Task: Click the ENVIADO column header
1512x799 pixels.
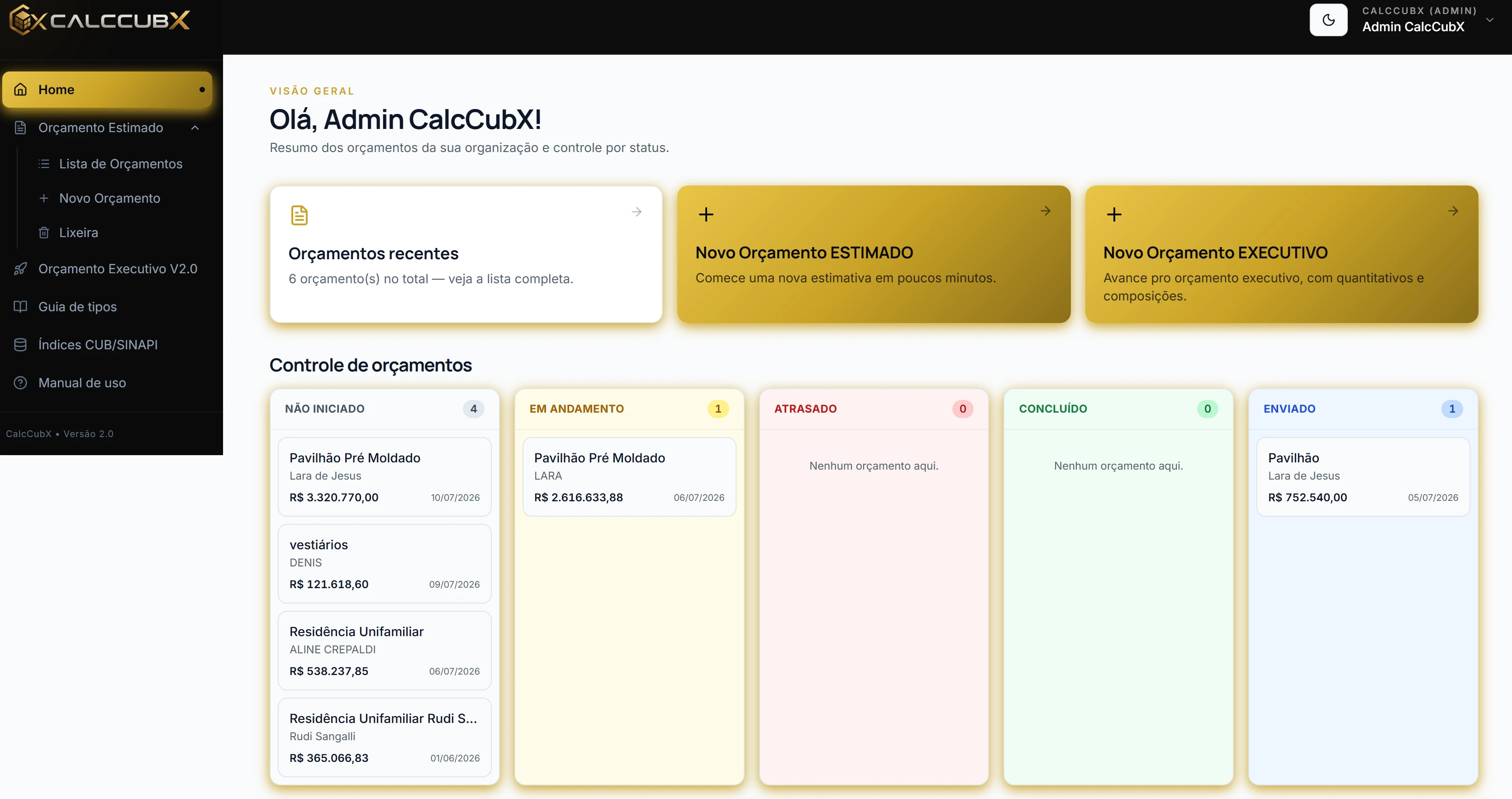Action: 1363,409
